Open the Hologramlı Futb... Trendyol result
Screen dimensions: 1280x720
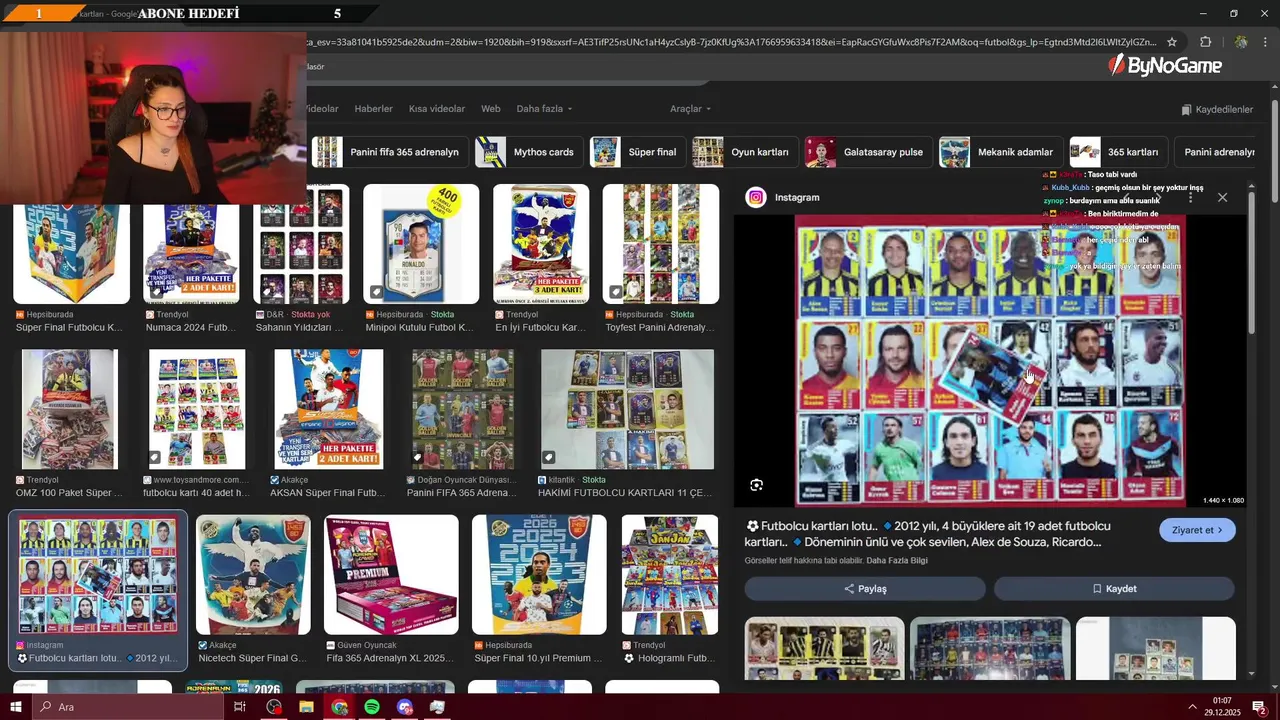pos(669,575)
